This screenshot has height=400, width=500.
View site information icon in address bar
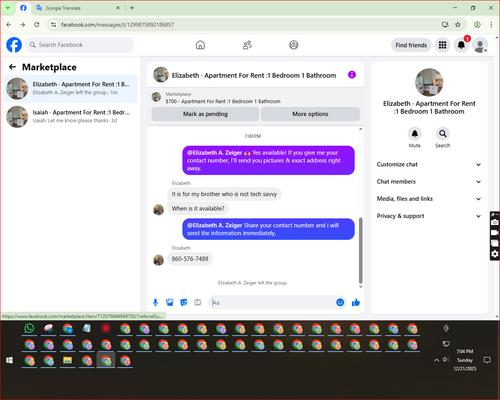(x=53, y=25)
